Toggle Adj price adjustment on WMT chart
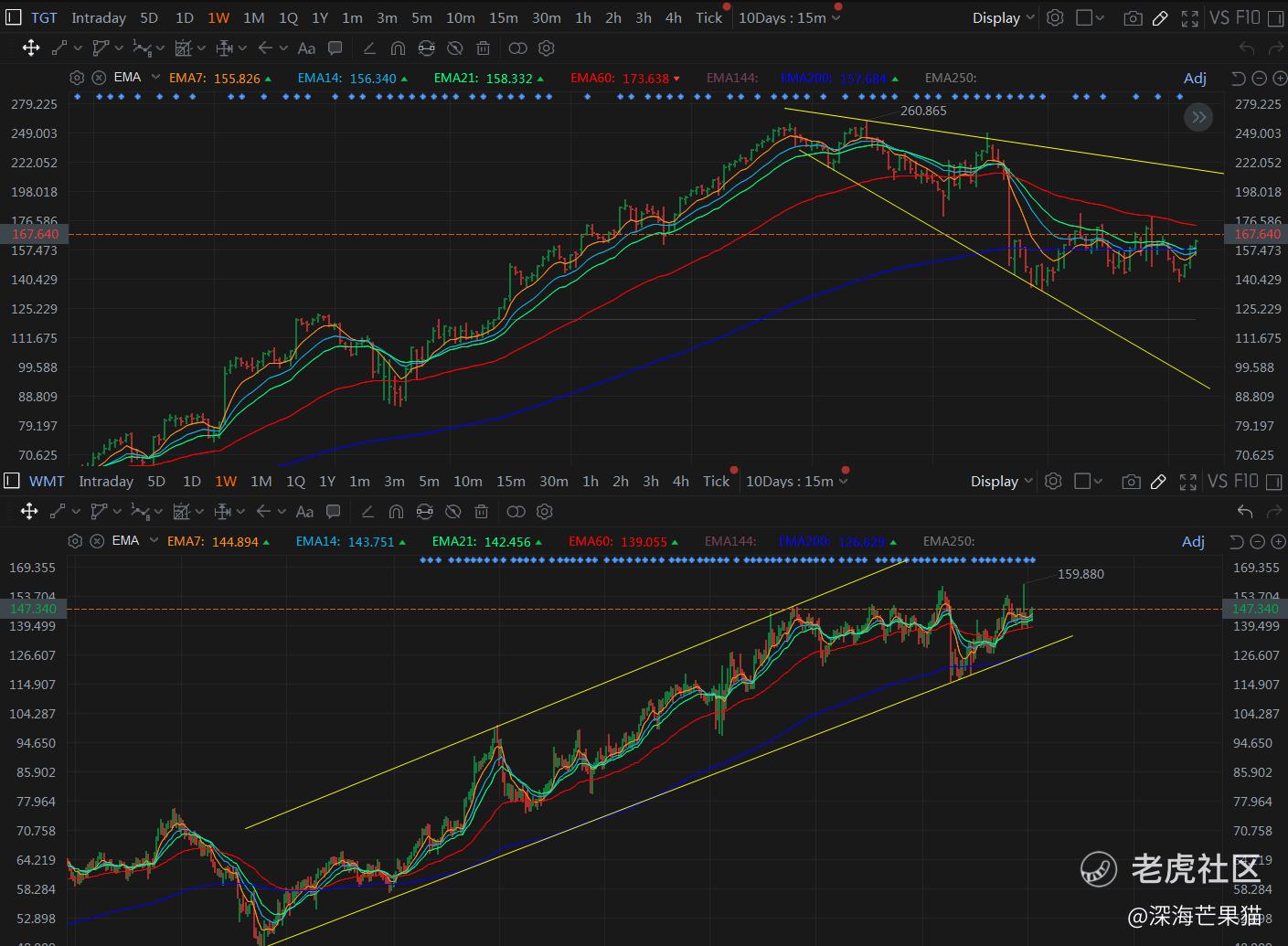Image resolution: width=1288 pixels, height=946 pixels. pos(1193,542)
